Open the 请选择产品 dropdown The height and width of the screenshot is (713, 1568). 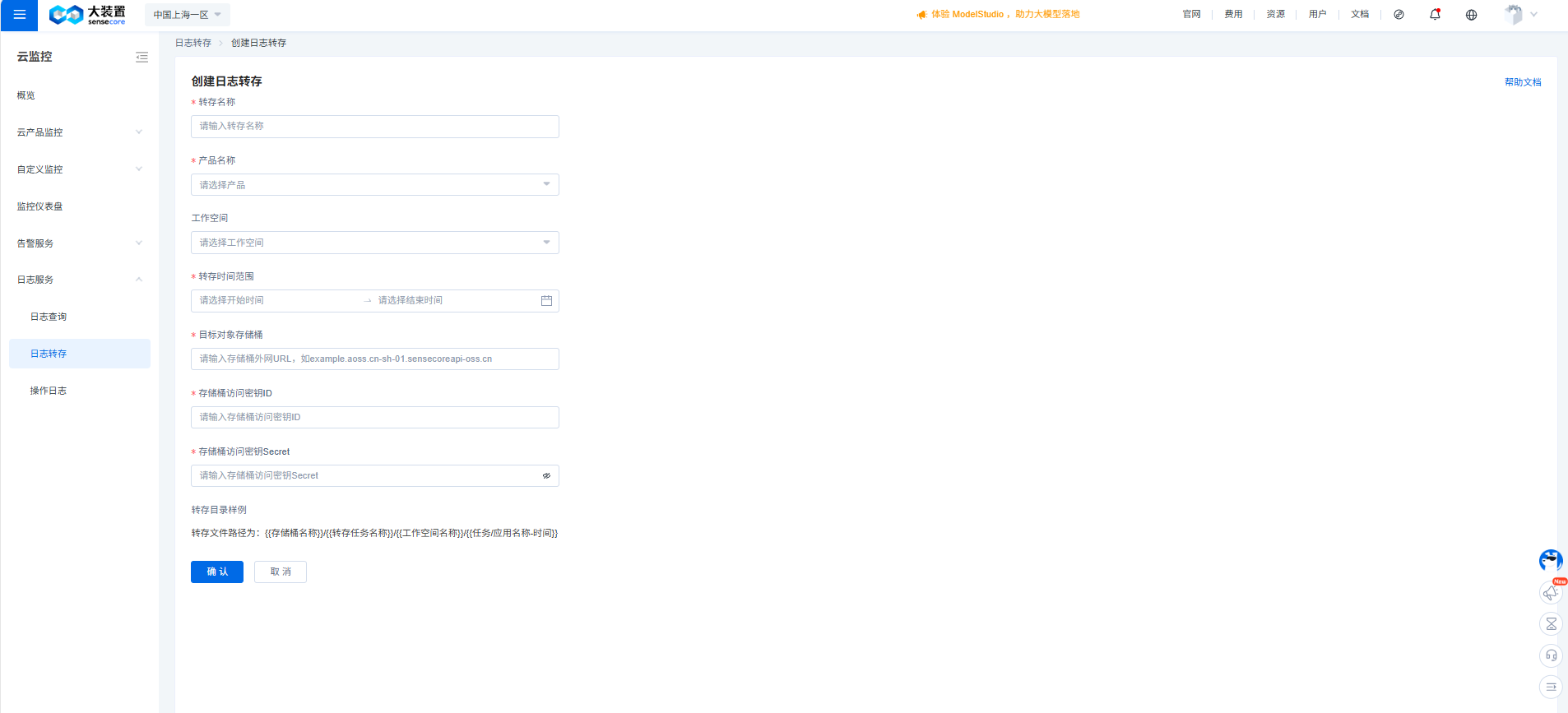(x=374, y=185)
